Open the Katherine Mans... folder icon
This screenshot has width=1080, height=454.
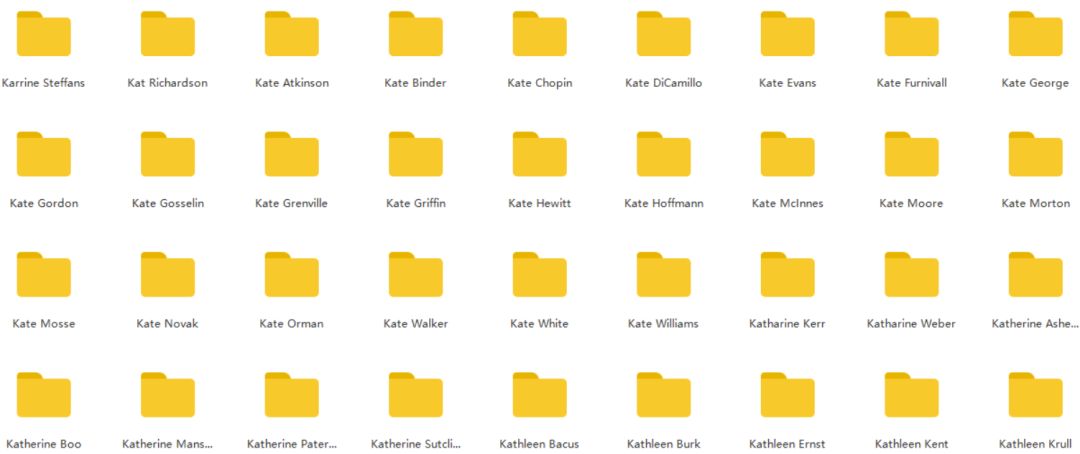click(x=167, y=395)
